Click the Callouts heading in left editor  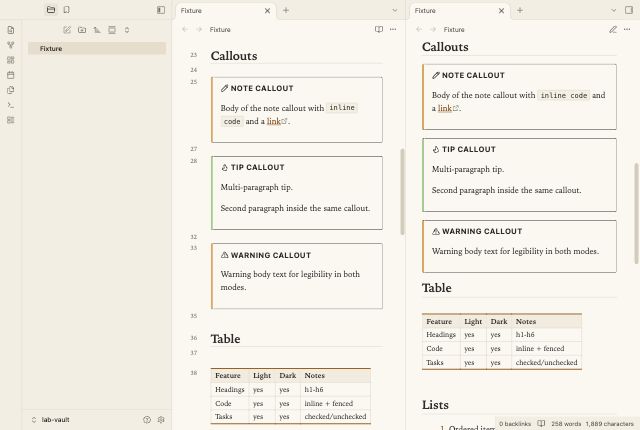(x=234, y=56)
